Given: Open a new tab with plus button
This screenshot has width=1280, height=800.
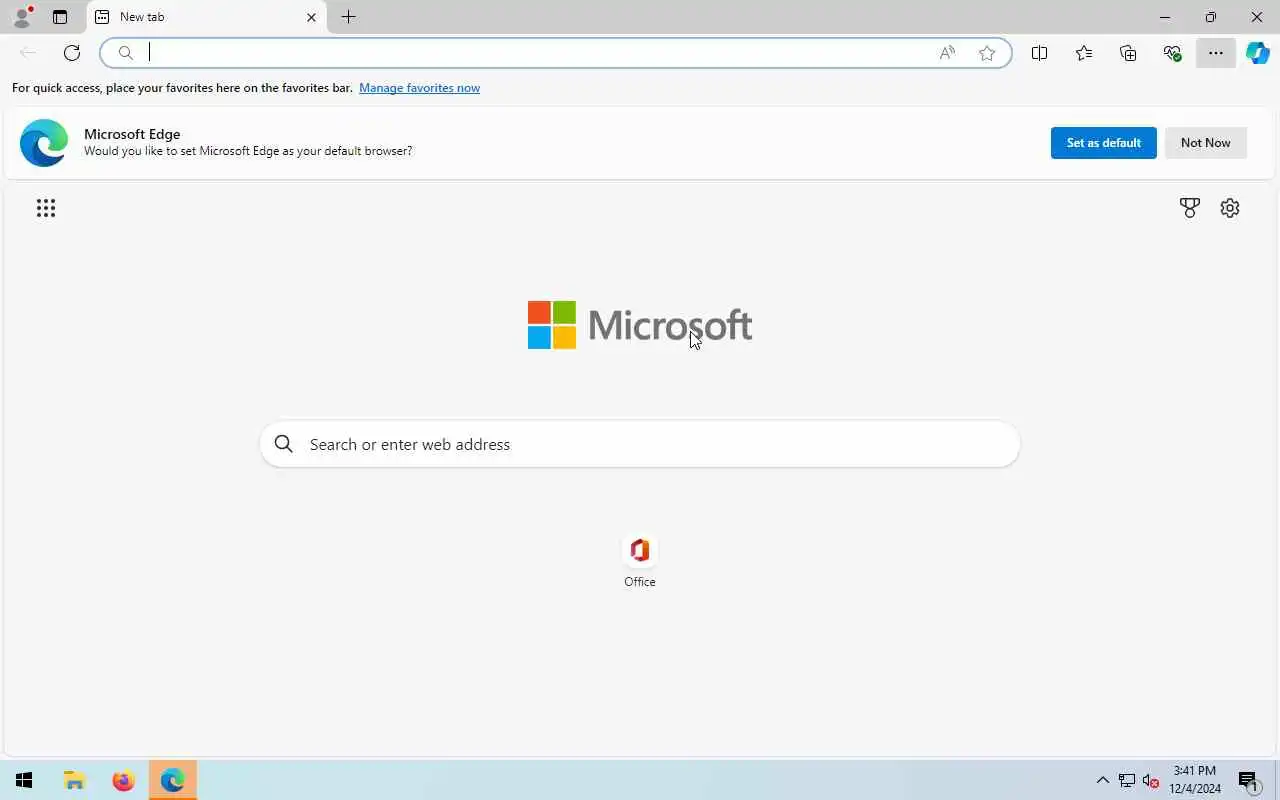Looking at the screenshot, I should [x=348, y=17].
